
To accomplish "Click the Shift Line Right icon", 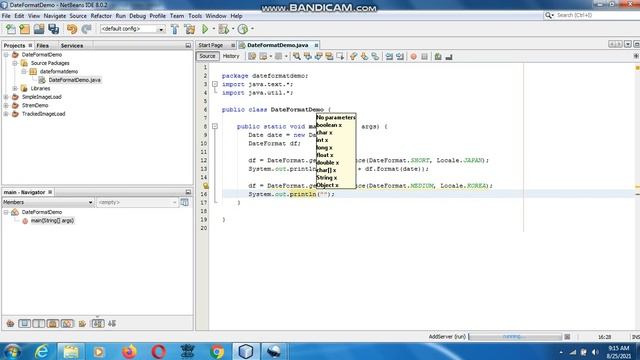I will point(400,57).
